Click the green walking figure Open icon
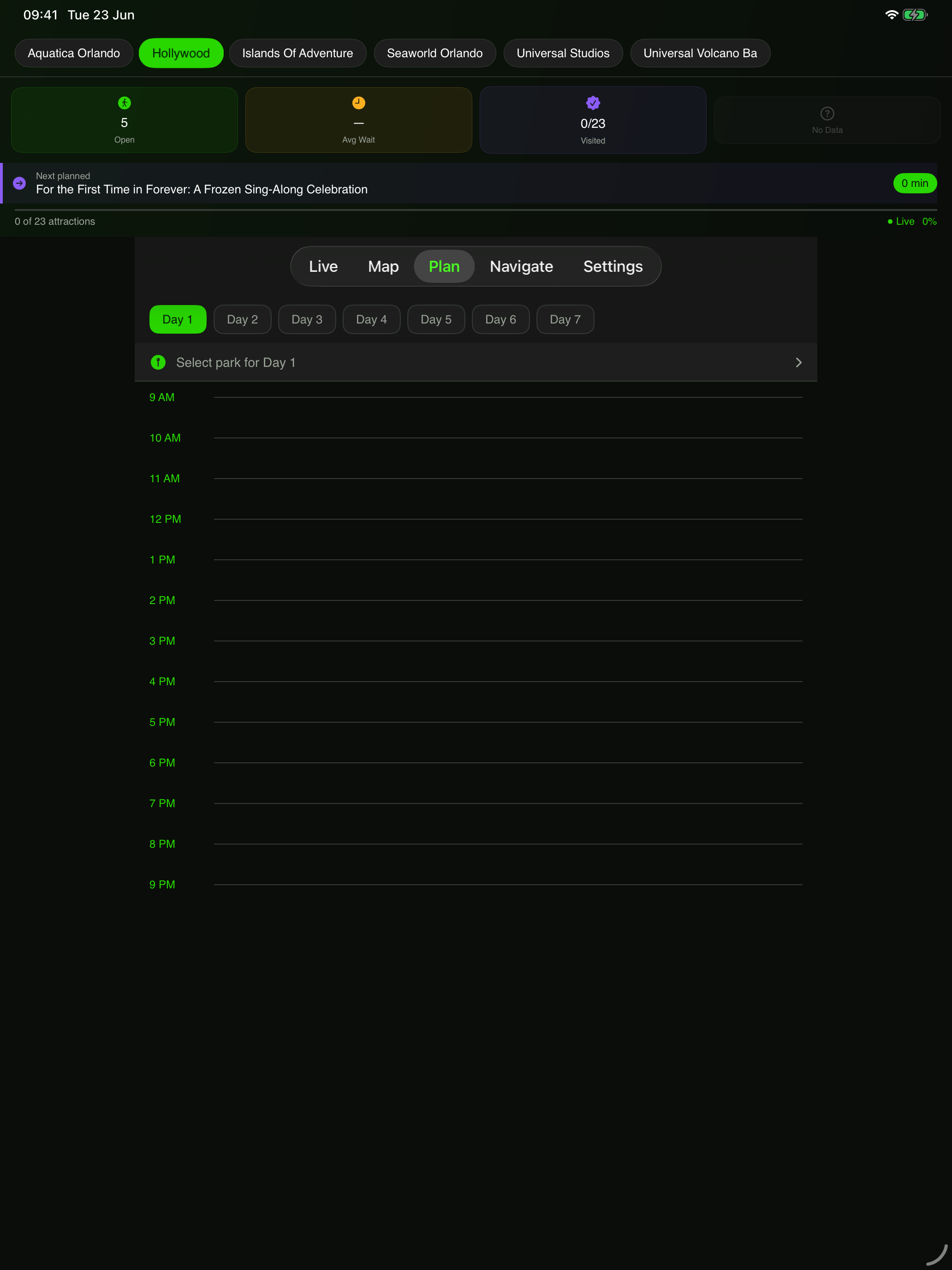 pos(125,103)
